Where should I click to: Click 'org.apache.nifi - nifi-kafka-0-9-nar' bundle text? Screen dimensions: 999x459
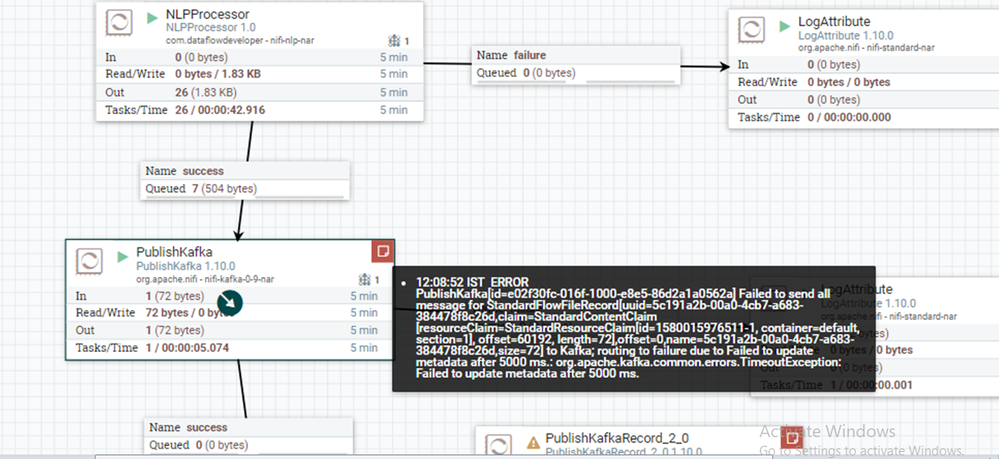coord(205,279)
